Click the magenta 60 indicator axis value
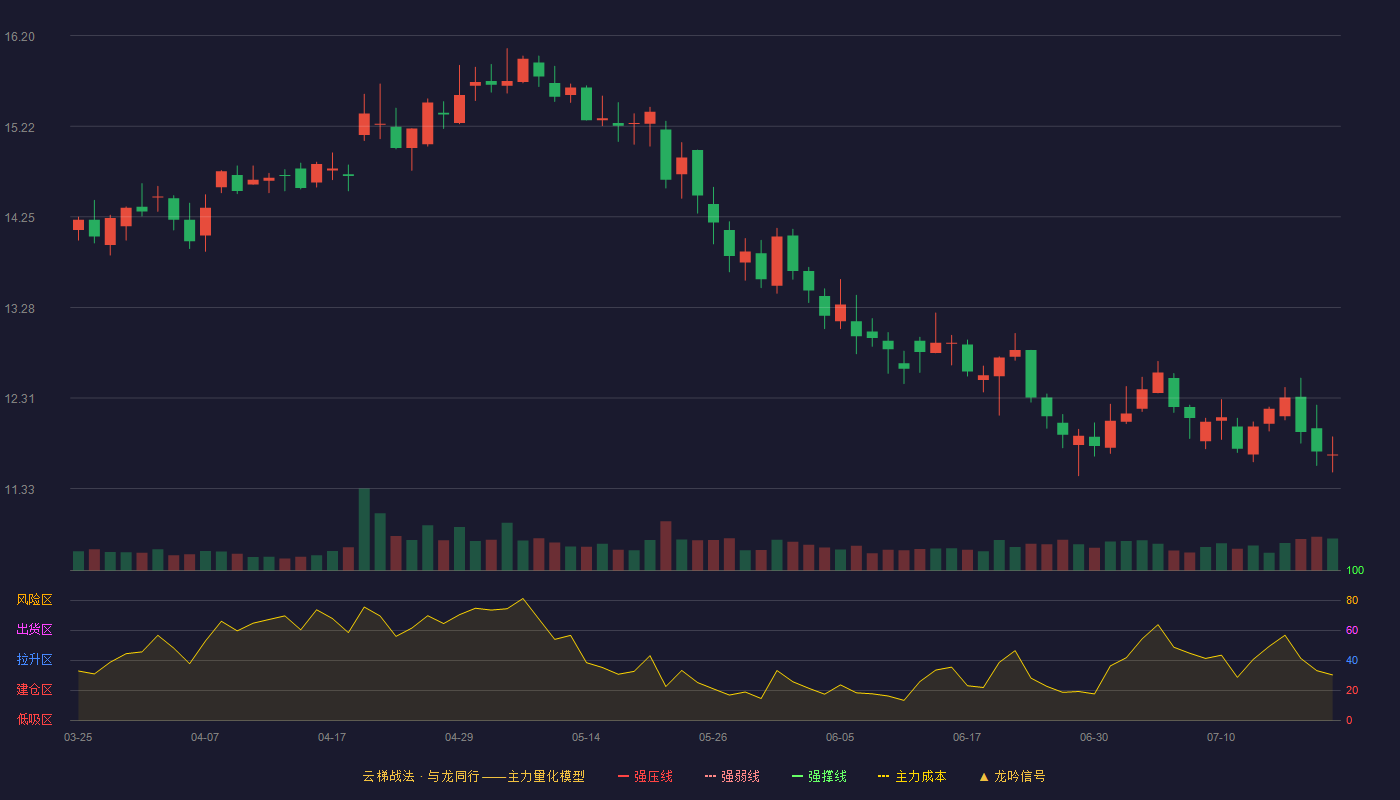 click(1352, 630)
